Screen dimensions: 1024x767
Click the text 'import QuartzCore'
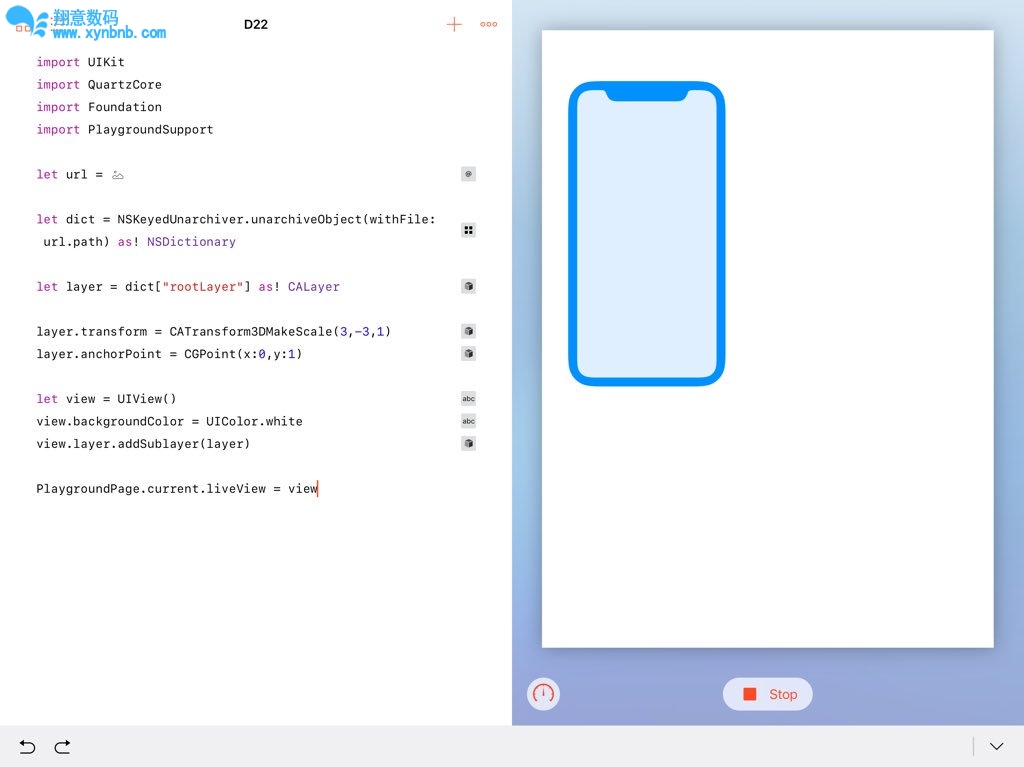tap(99, 84)
